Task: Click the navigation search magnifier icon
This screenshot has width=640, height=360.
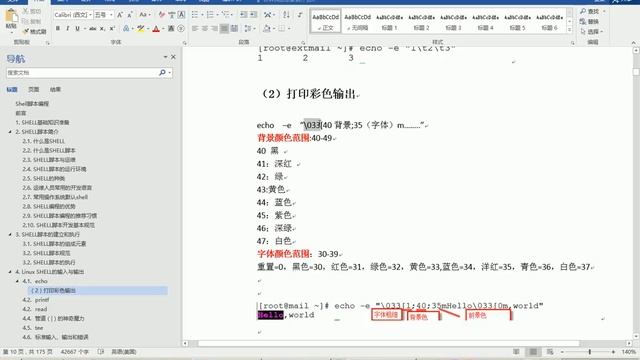Action: point(162,73)
